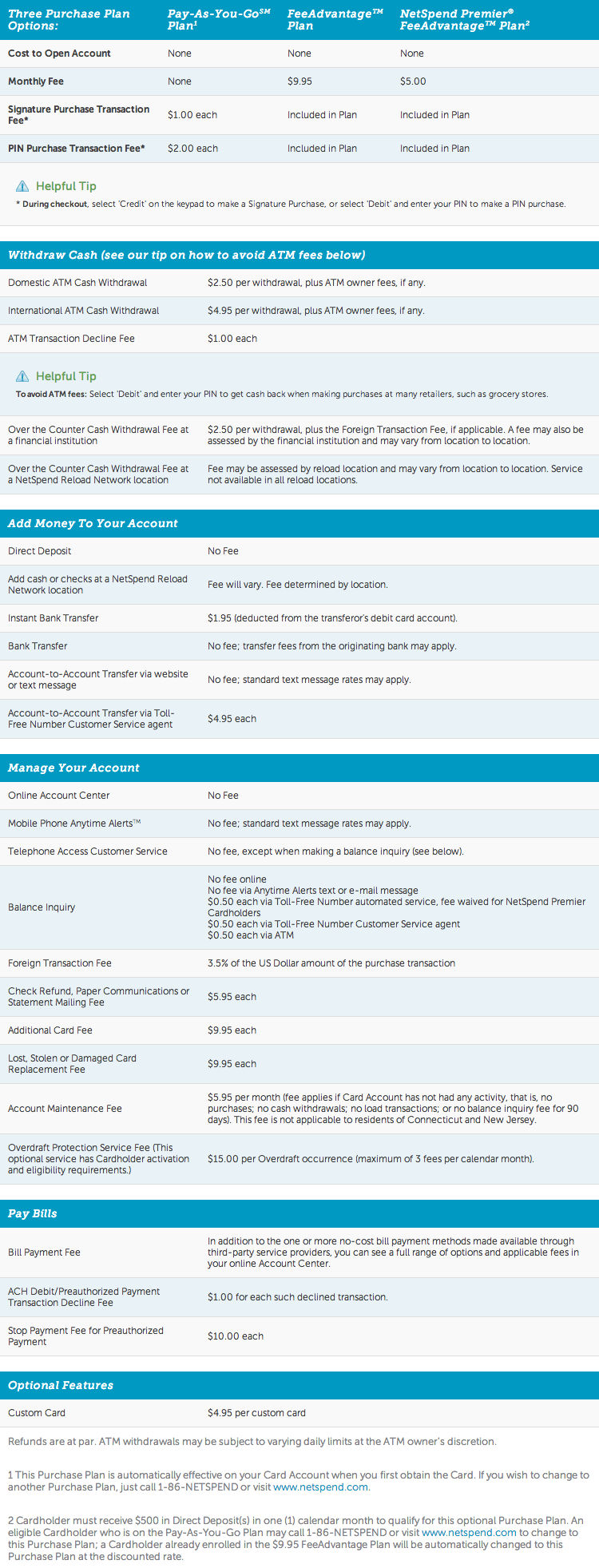599x1568 pixels.
Task: Click the 'ATM Transaction Decline Fee' label
Action: click(71, 339)
